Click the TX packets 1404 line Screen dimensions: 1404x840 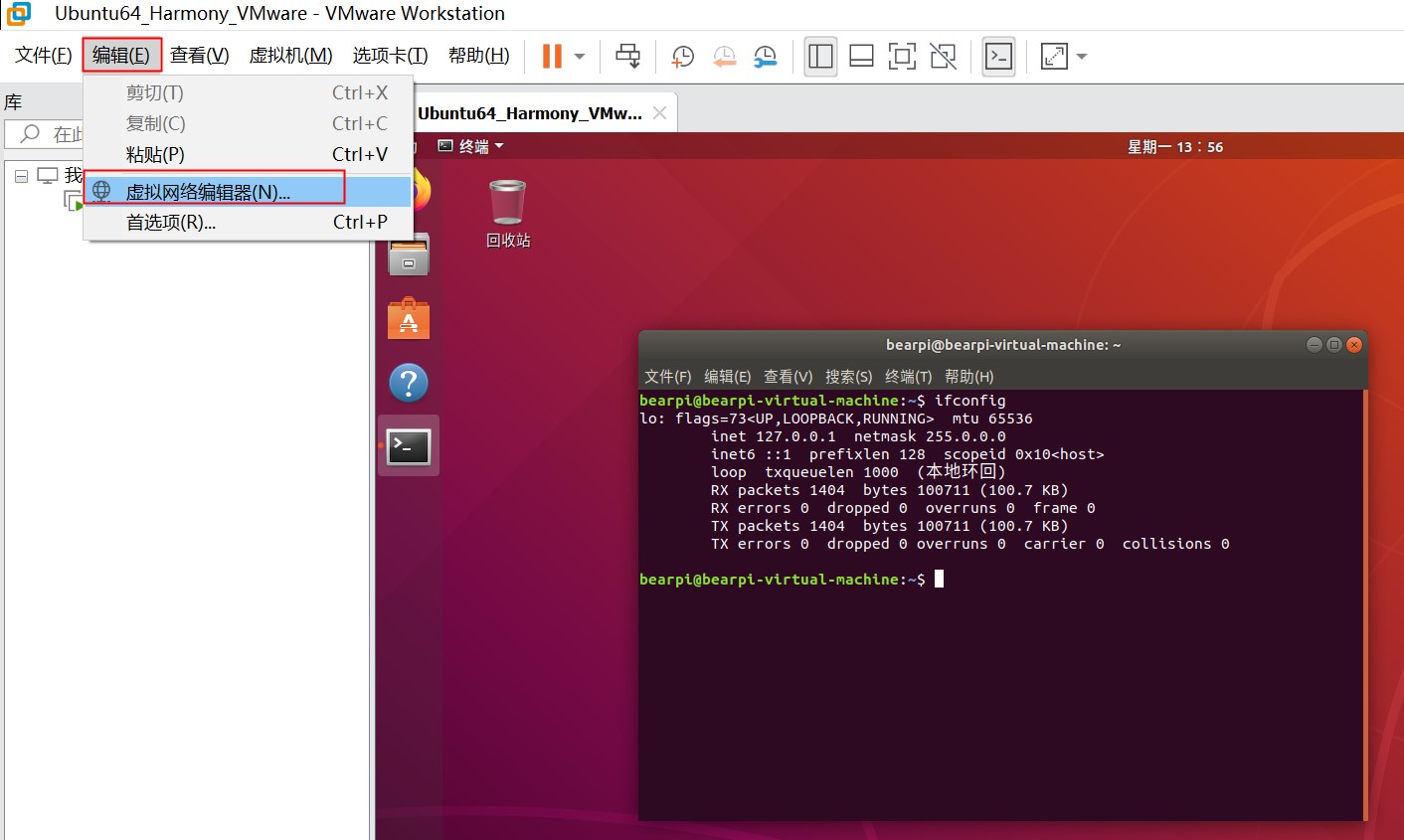[x=890, y=526]
